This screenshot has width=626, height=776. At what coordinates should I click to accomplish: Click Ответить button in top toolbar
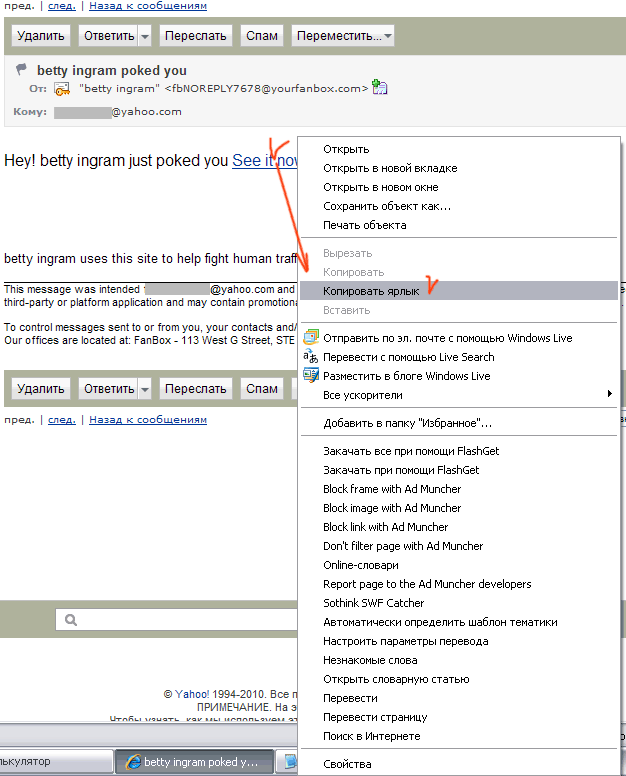(109, 36)
